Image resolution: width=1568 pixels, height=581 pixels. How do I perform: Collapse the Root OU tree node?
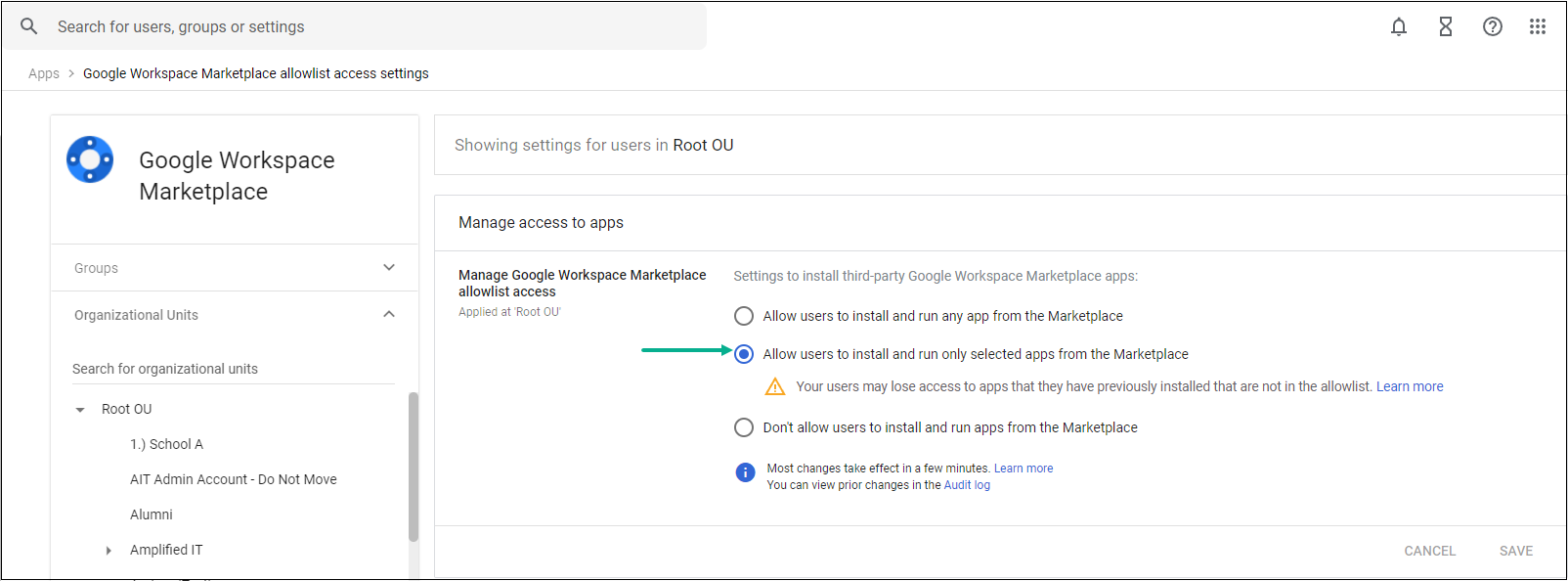pos(80,410)
